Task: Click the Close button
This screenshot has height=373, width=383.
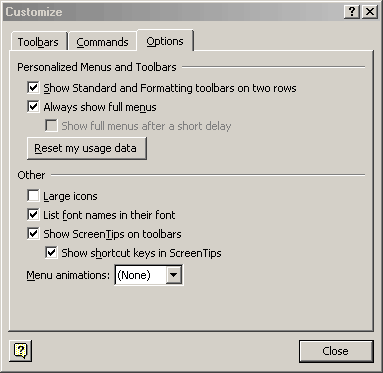Action: (336, 351)
